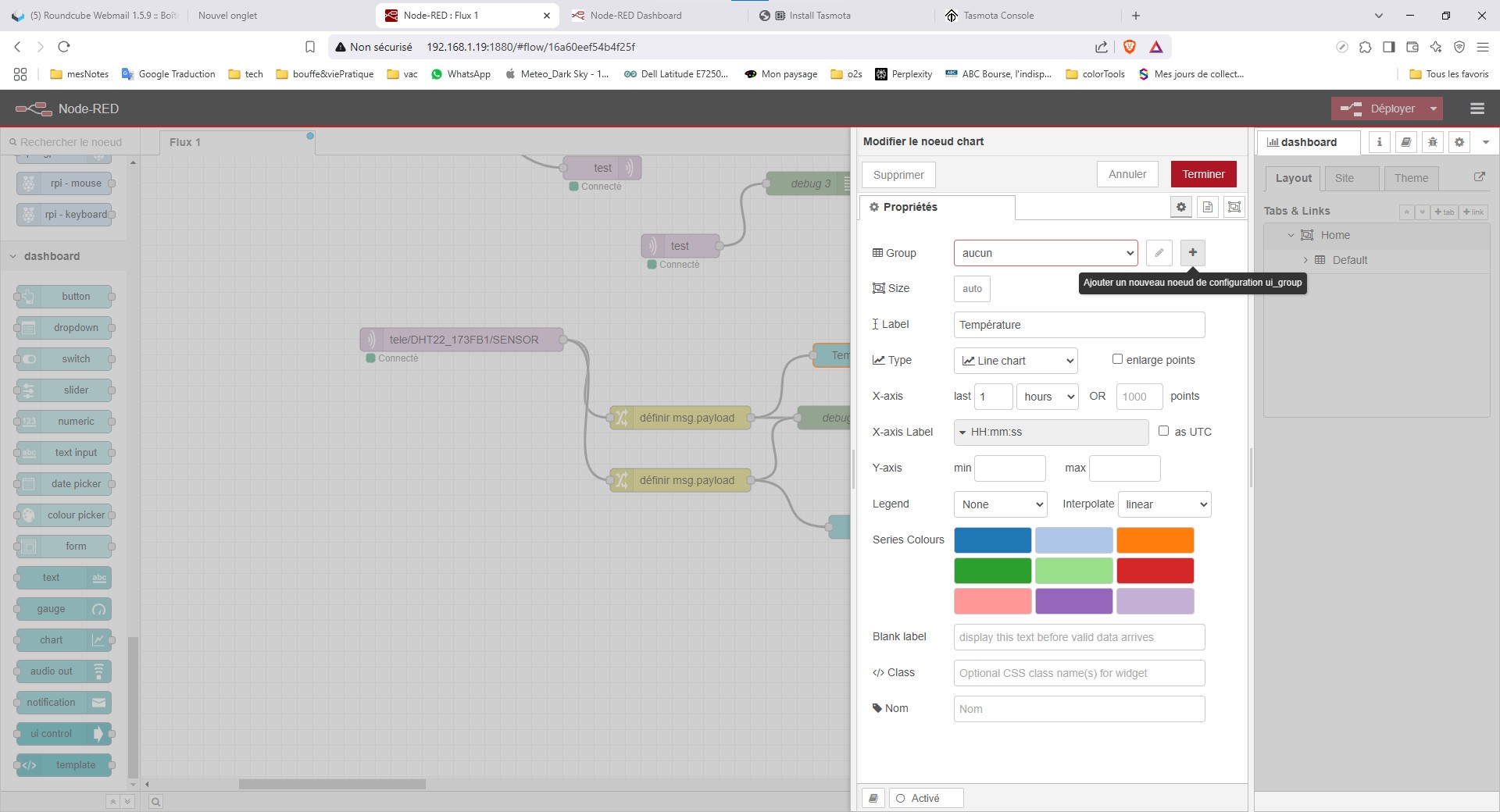Open the Legend dropdown
The image size is (1500, 812).
(x=1000, y=504)
